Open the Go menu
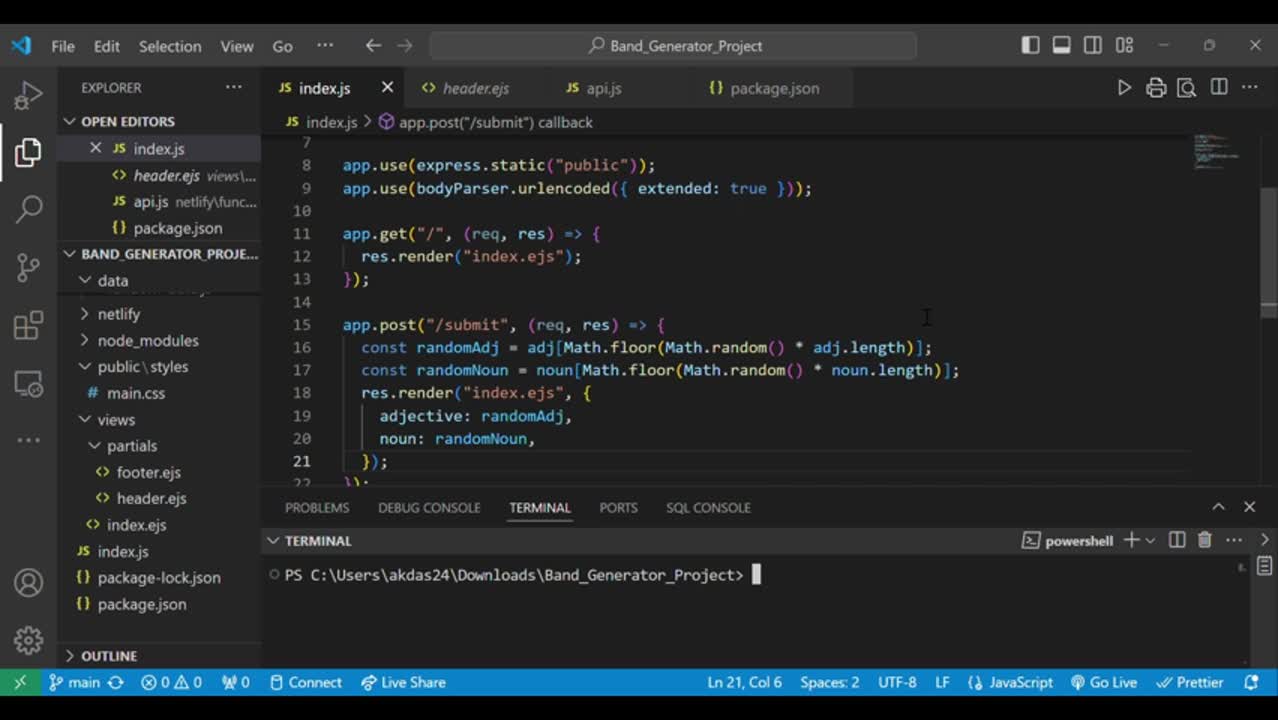This screenshot has height=720, width=1278. (283, 46)
